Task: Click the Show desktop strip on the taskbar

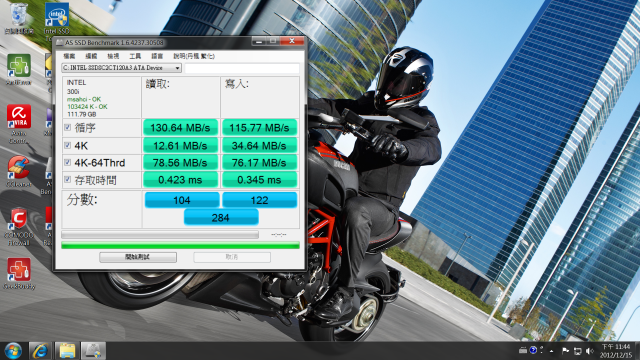Action: coord(637,351)
